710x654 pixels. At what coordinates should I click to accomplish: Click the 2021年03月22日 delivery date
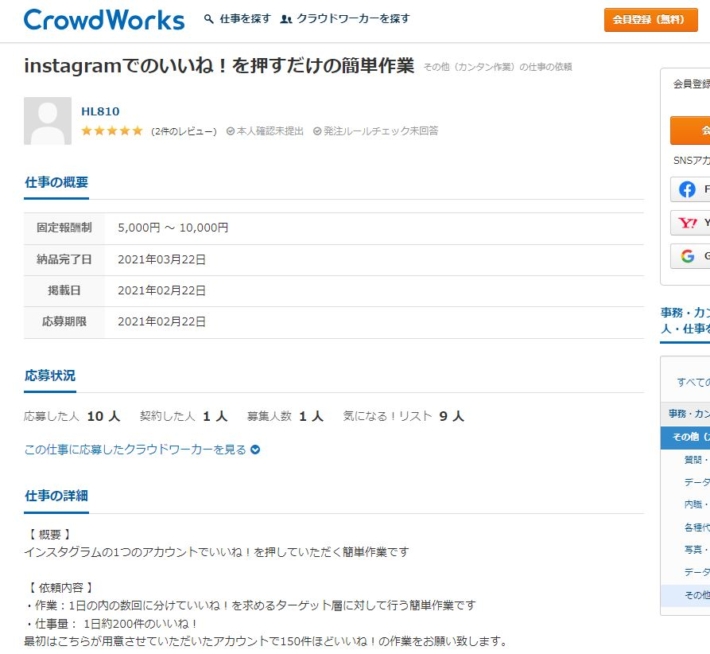click(x=162, y=260)
